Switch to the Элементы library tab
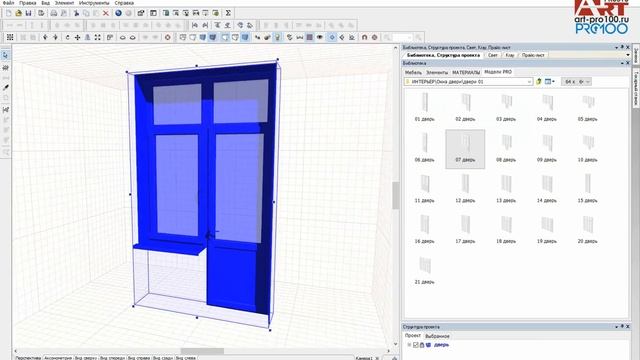The width and height of the screenshot is (640, 360). pos(437,72)
